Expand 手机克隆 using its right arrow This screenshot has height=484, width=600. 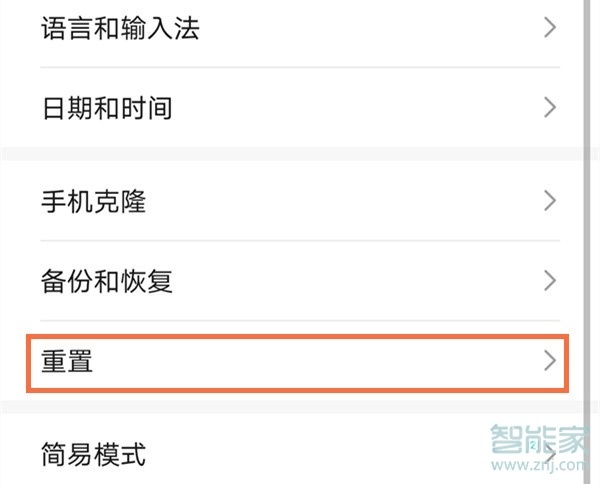(549, 201)
